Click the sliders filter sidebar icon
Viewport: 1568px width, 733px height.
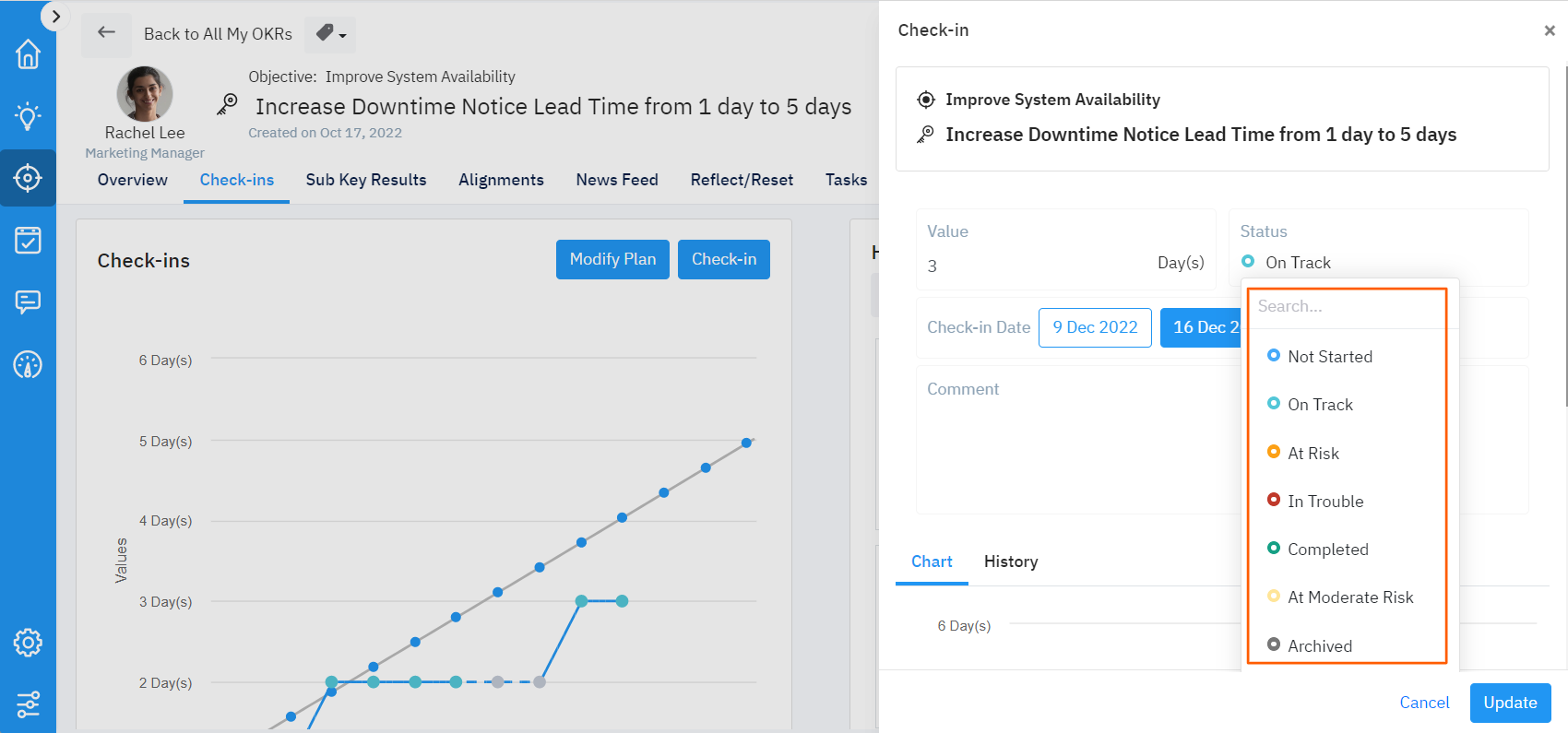click(28, 704)
